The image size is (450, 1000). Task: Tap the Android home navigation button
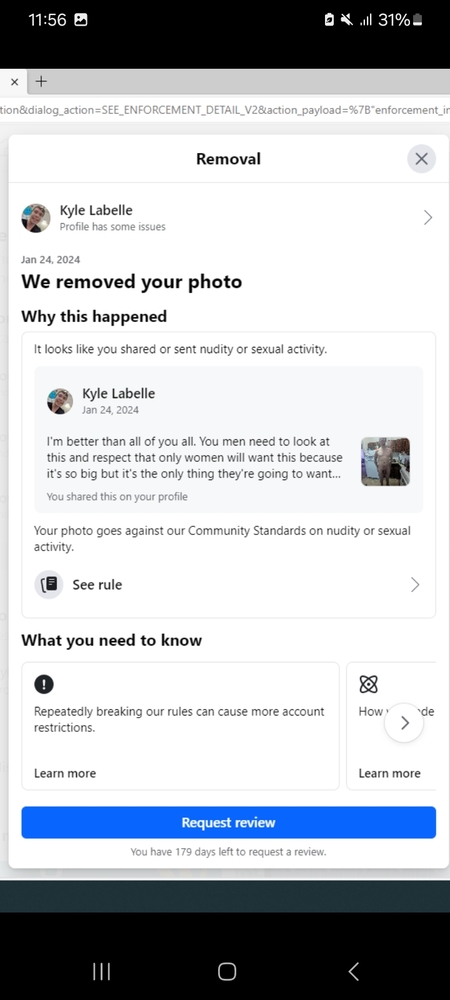(227, 971)
